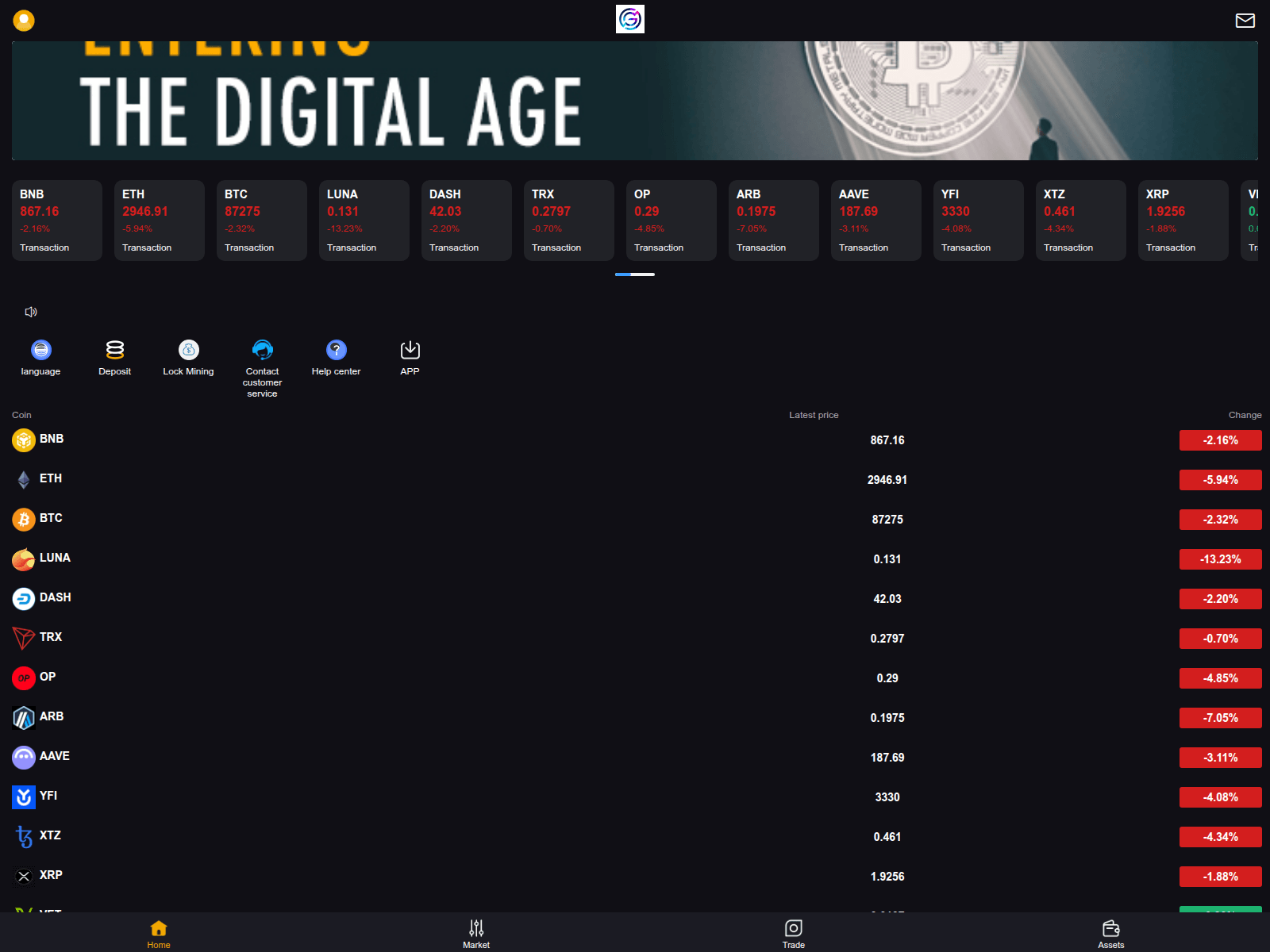Screen dimensions: 1270x952
Task: Open Transaction under the BTC card
Action: (250, 247)
